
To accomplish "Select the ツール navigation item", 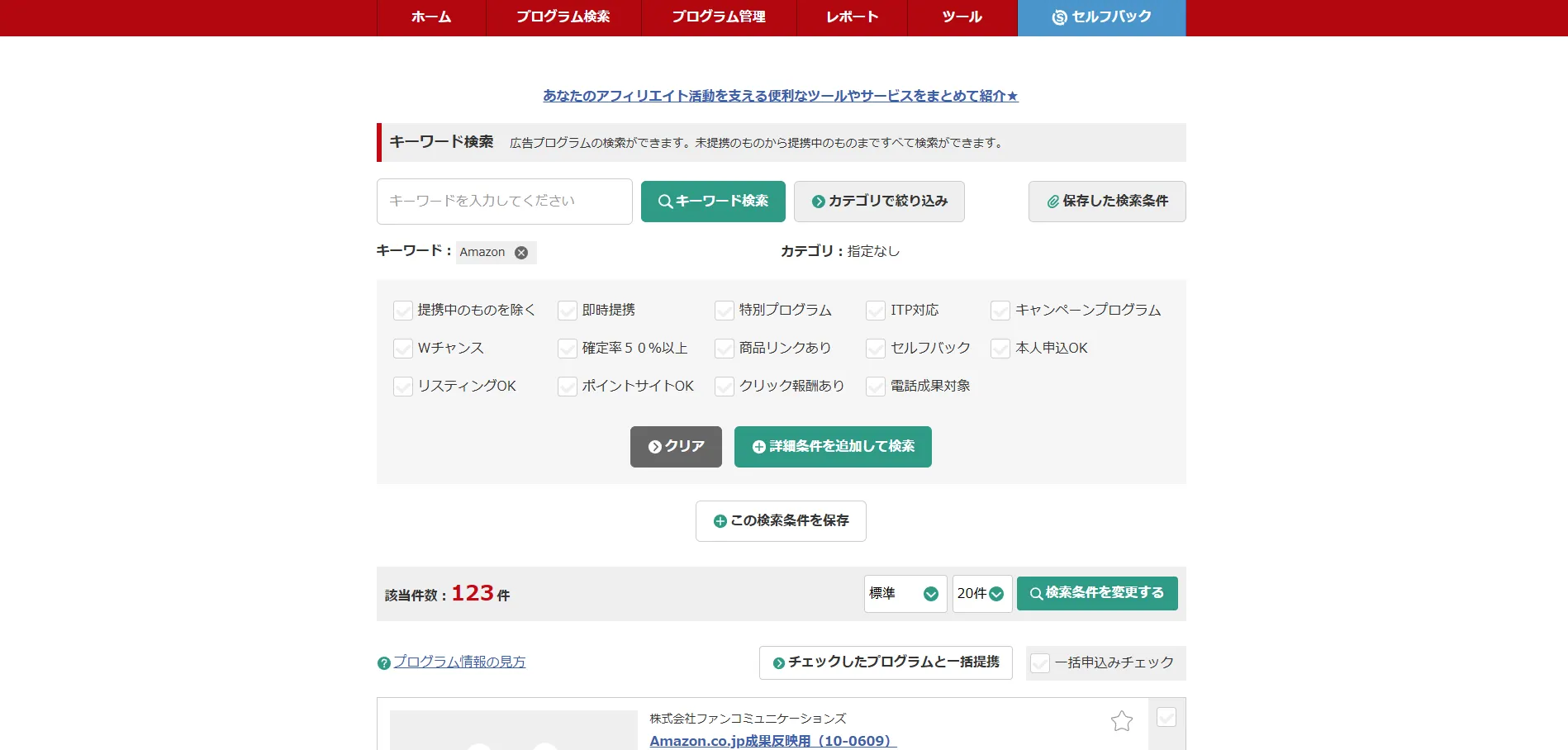I will tap(962, 17).
